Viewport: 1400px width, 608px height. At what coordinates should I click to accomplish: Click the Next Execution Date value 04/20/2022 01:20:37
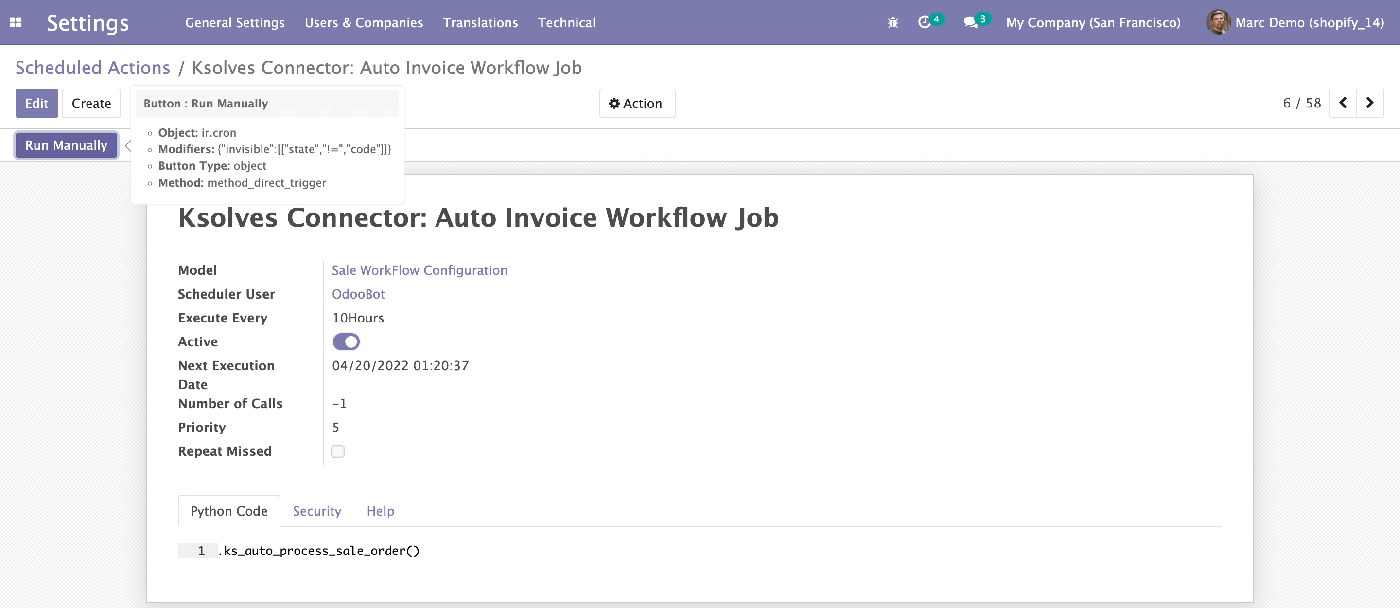coord(401,365)
